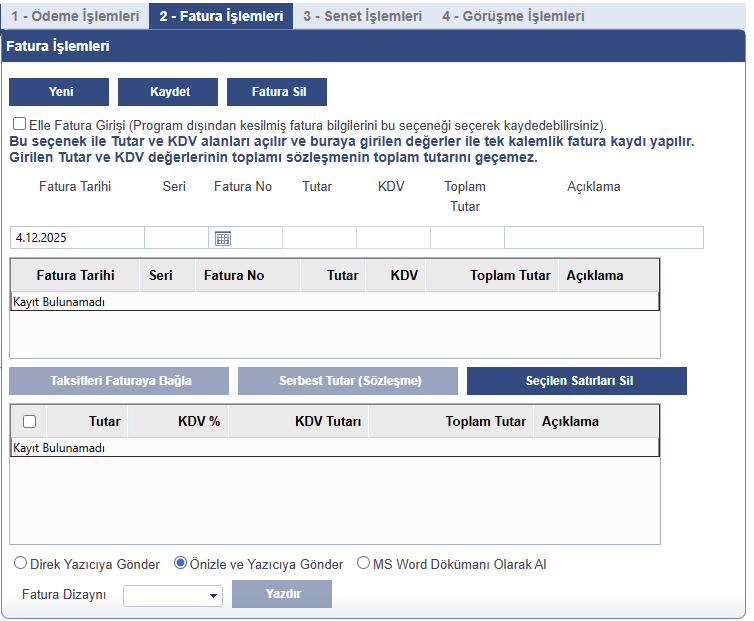Click the Fatura Tarihi date input field
754x621 pixels.
click(76, 238)
